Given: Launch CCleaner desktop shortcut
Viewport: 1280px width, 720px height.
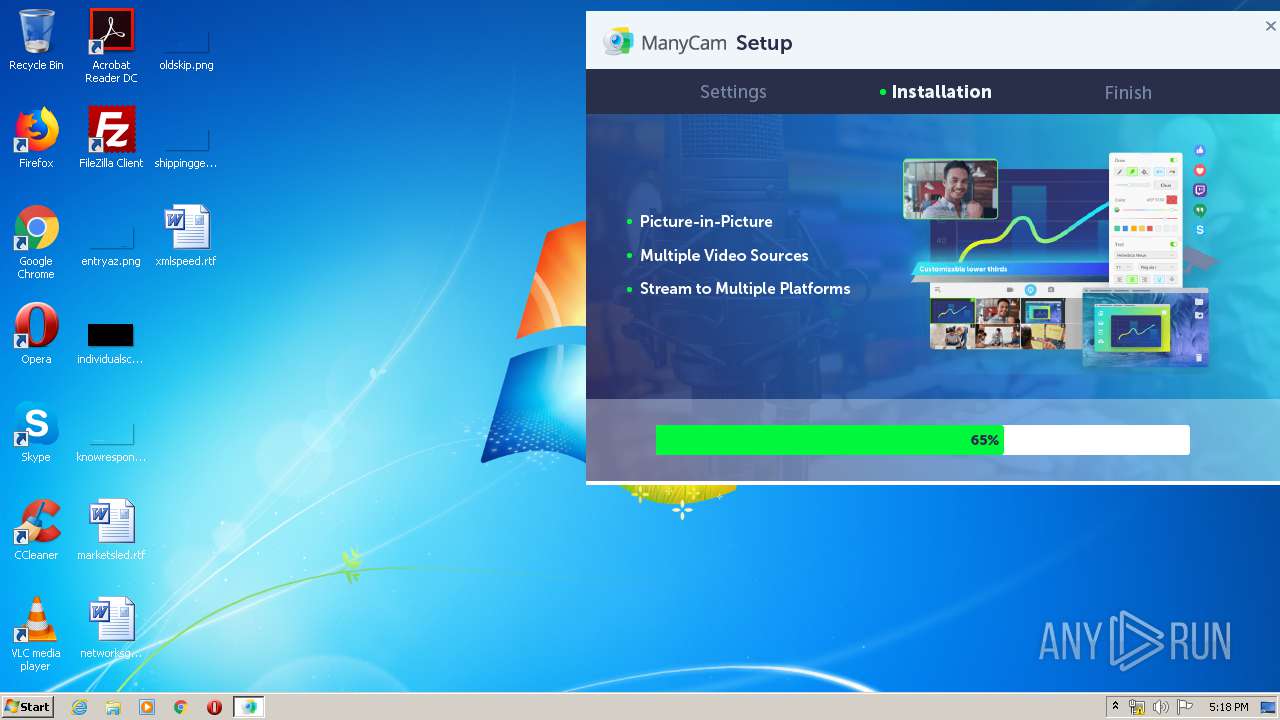Looking at the screenshot, I should (36, 531).
